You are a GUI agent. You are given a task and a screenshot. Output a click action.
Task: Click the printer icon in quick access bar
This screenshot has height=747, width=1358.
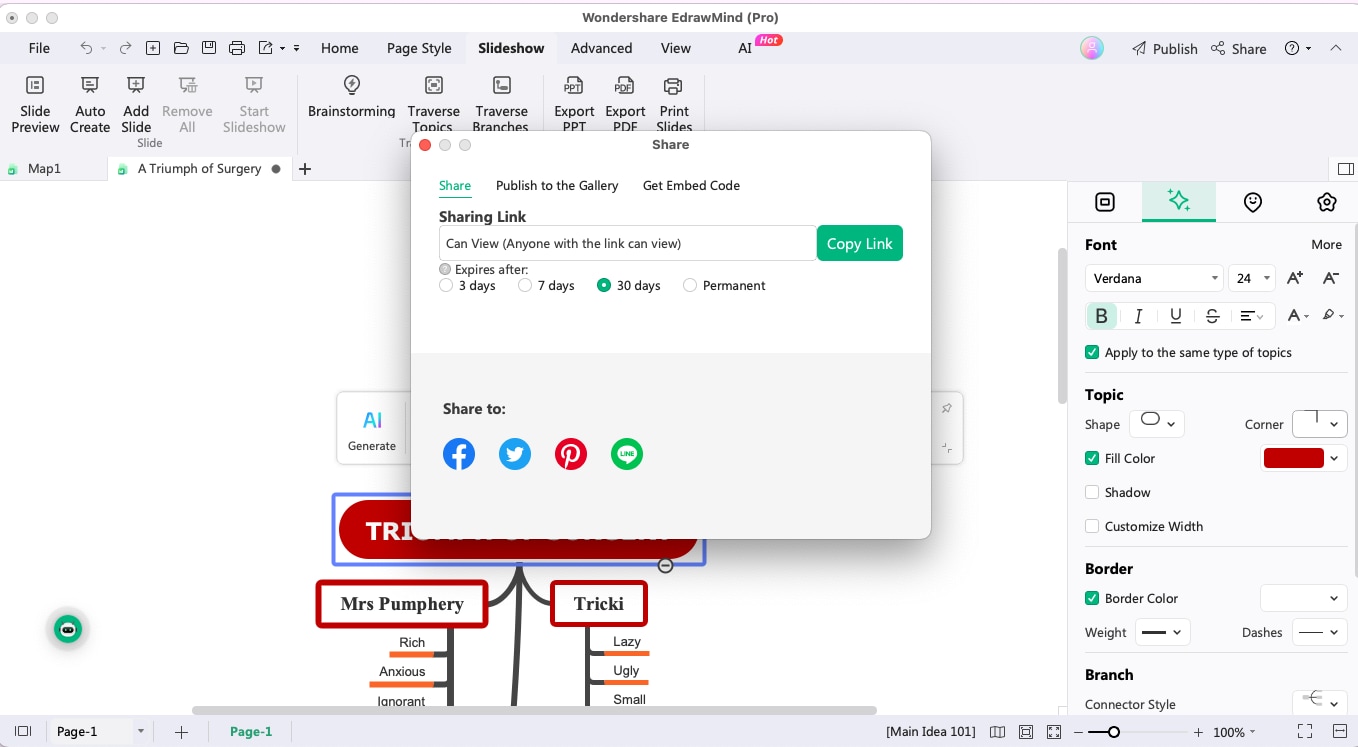[237, 48]
